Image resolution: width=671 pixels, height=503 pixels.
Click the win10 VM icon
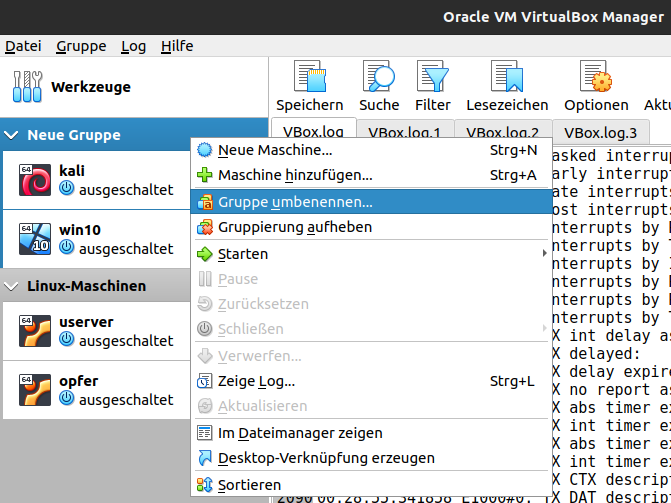[35, 239]
